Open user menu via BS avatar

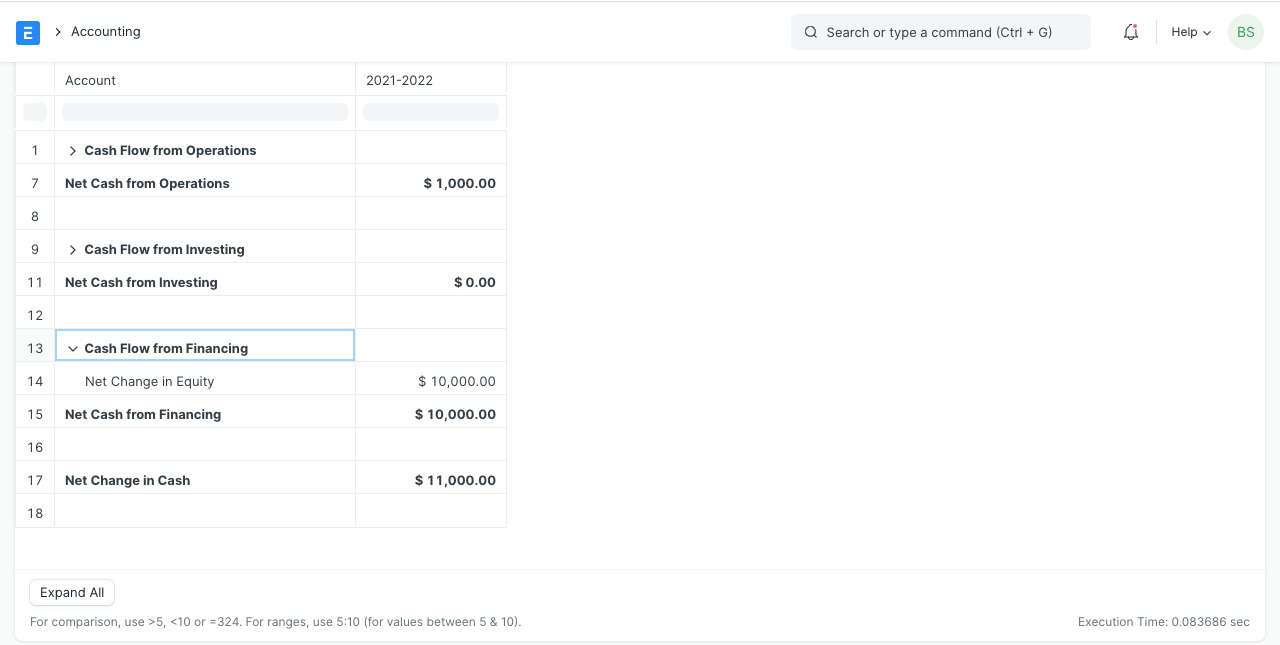[1245, 32]
